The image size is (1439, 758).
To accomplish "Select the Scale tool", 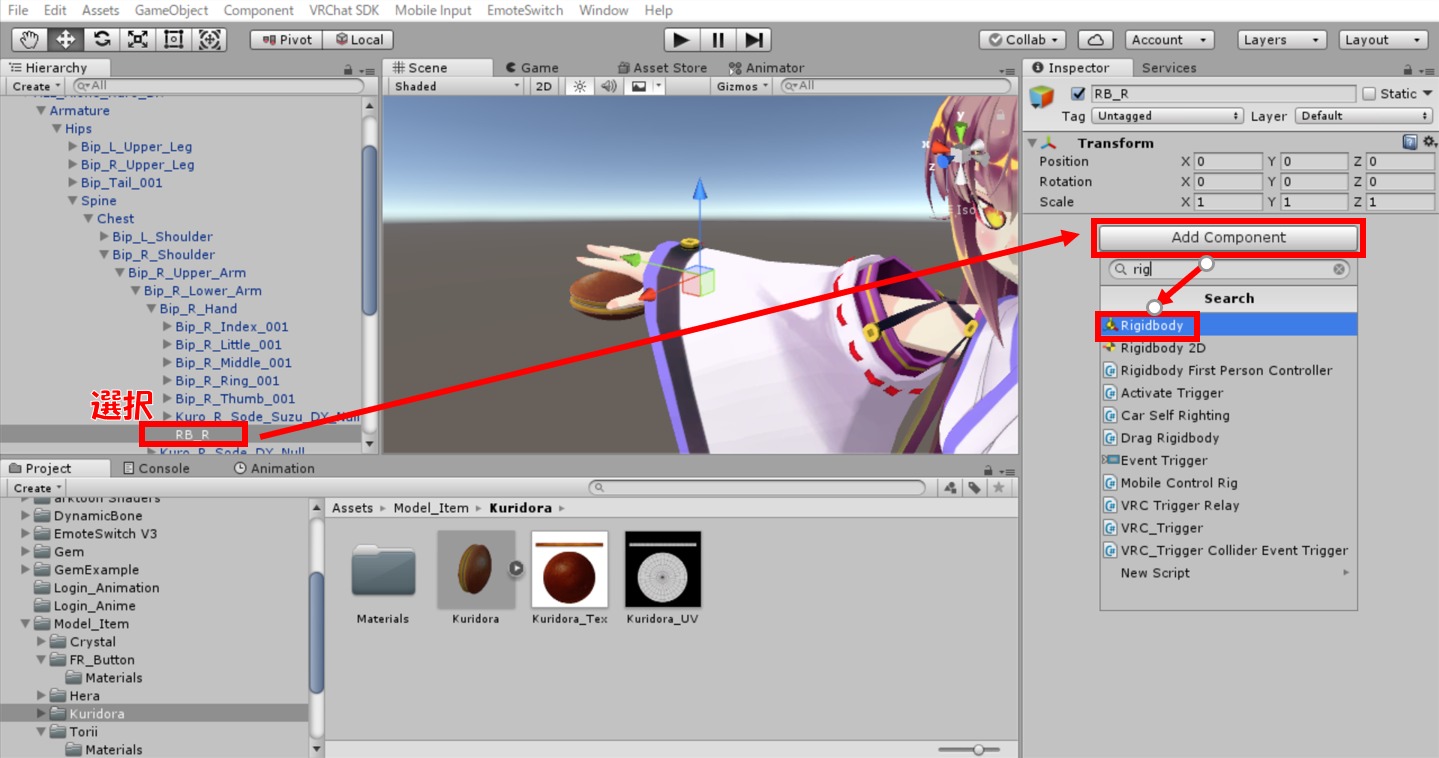I will (x=138, y=40).
